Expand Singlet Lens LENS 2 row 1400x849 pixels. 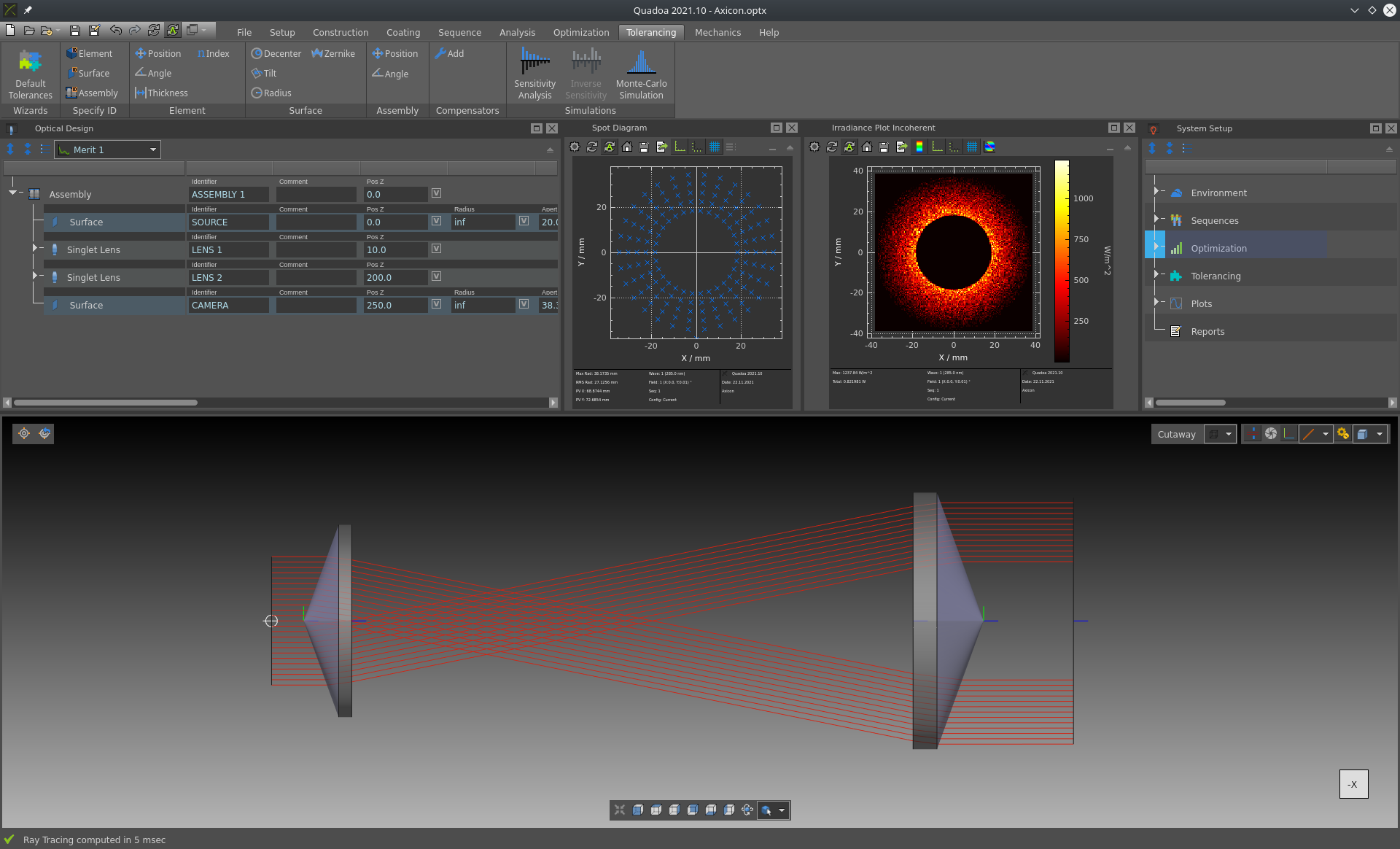[34, 276]
